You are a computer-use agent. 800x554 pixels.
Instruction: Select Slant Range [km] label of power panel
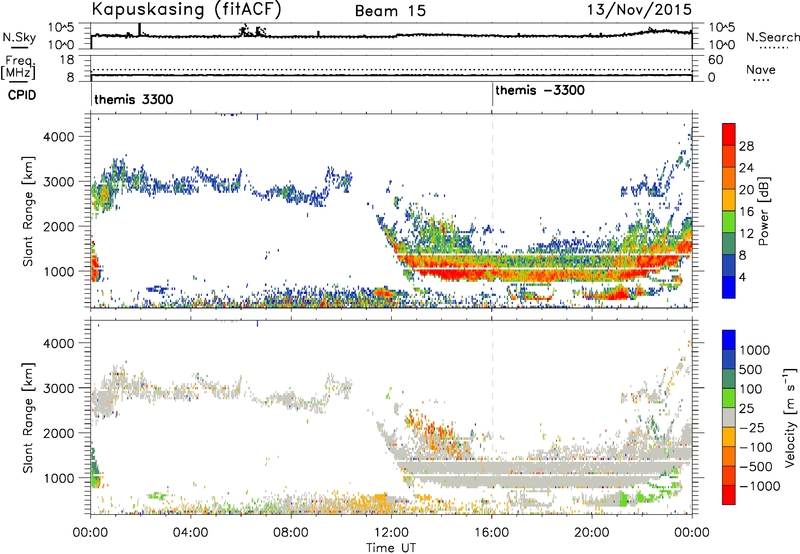[x=28, y=212]
